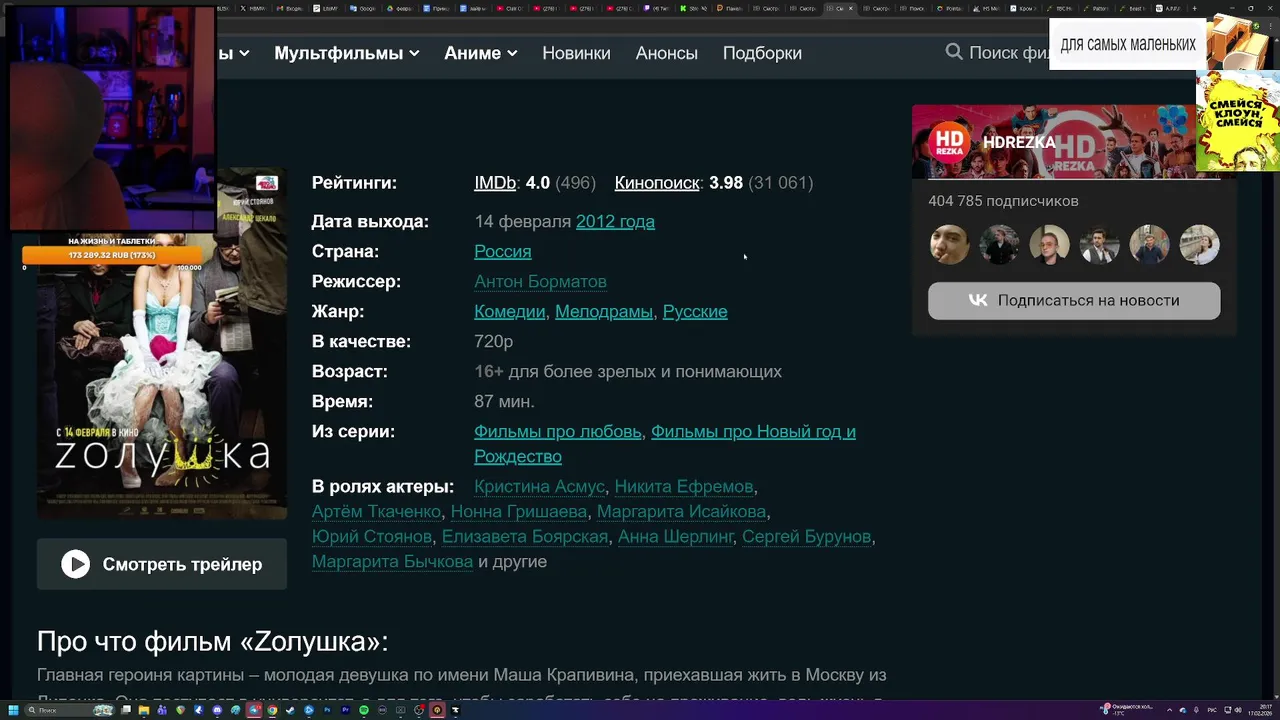Viewport: 1280px width, 720px height.
Task: Open the Русские genre link
Action: [x=695, y=312]
